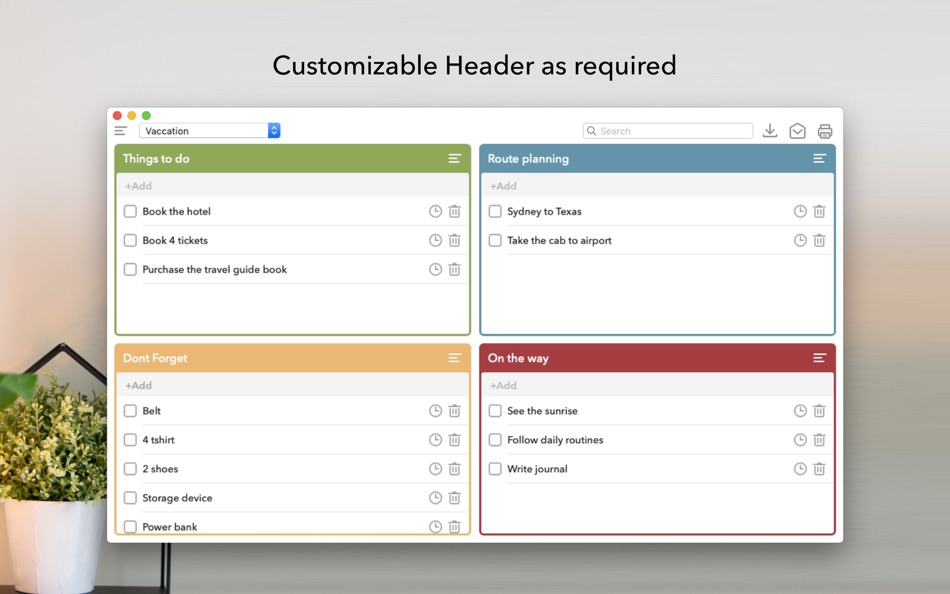This screenshot has height=594, width=950.
Task: Delete the 2 shoes item
Action: (x=454, y=469)
